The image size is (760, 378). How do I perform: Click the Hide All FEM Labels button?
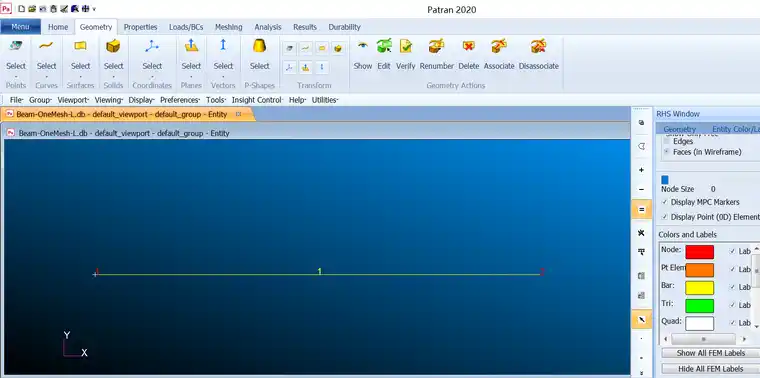tap(711, 369)
